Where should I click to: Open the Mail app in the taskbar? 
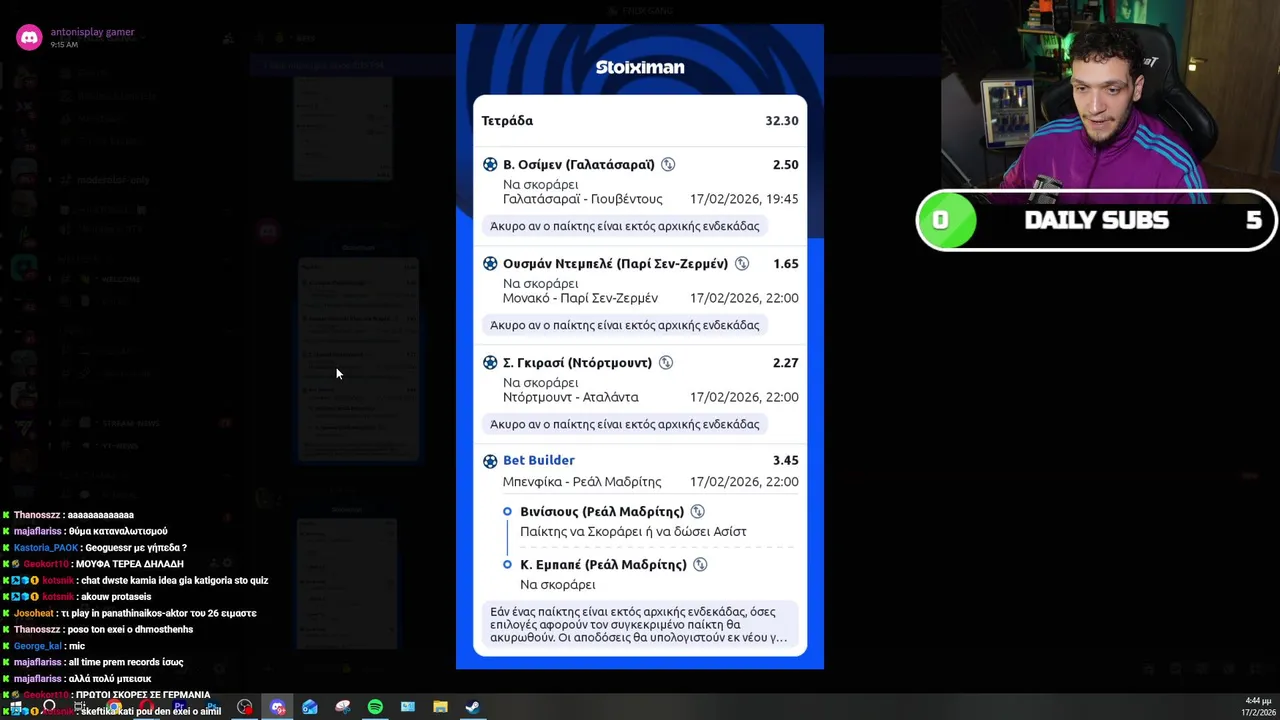[x=310, y=707]
